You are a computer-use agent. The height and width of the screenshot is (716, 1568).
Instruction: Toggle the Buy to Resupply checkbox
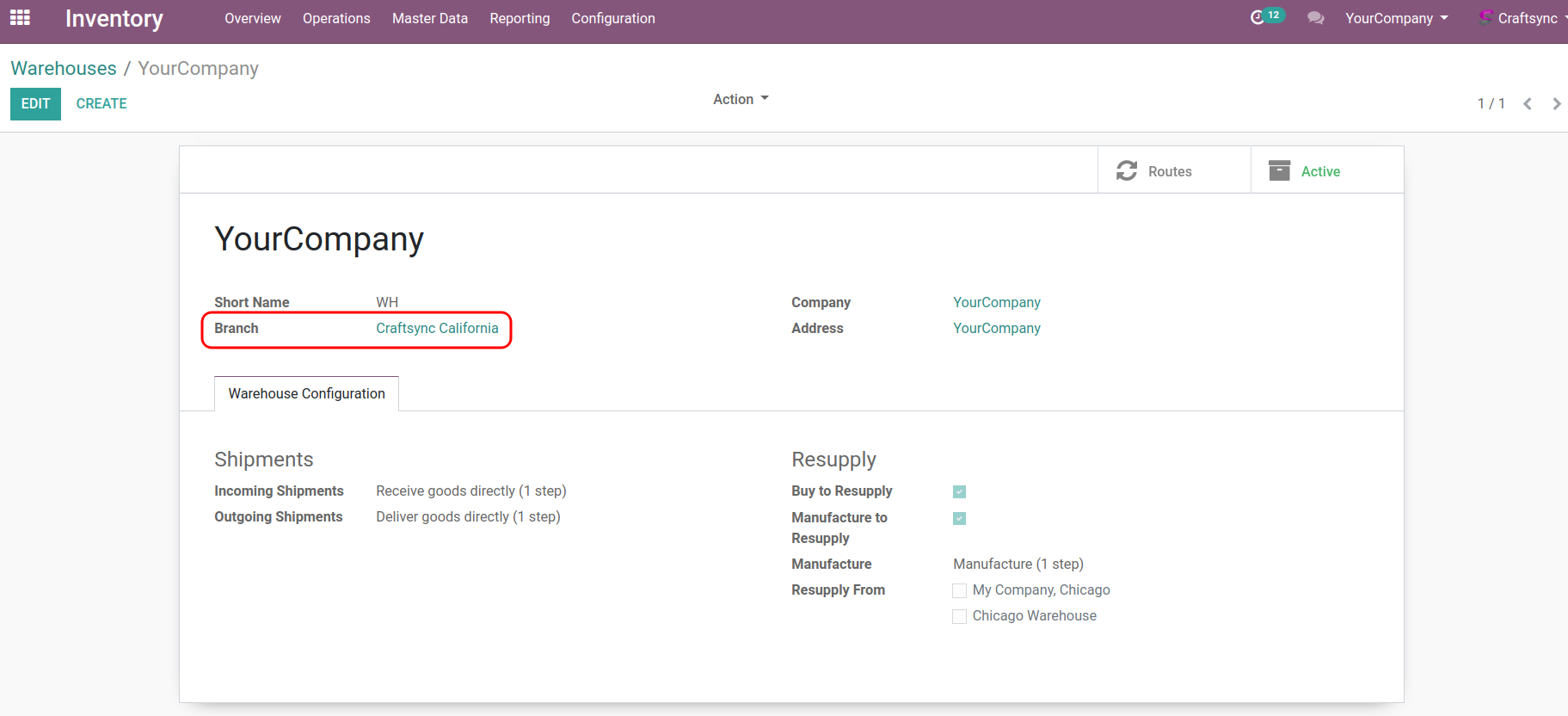pyautogui.click(x=959, y=491)
